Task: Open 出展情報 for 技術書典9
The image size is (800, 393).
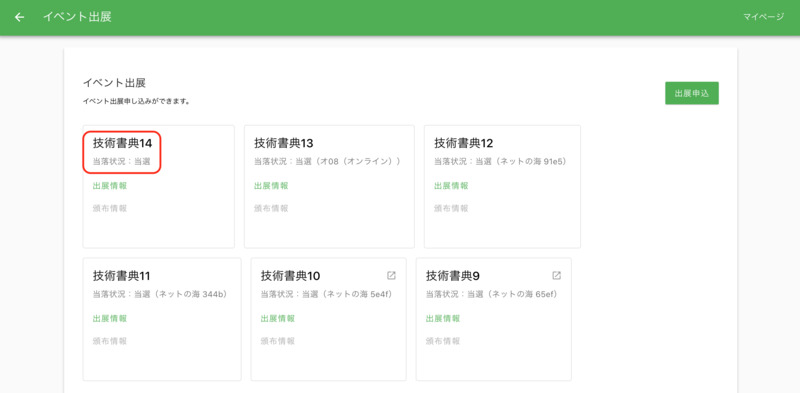Action: [x=443, y=318]
